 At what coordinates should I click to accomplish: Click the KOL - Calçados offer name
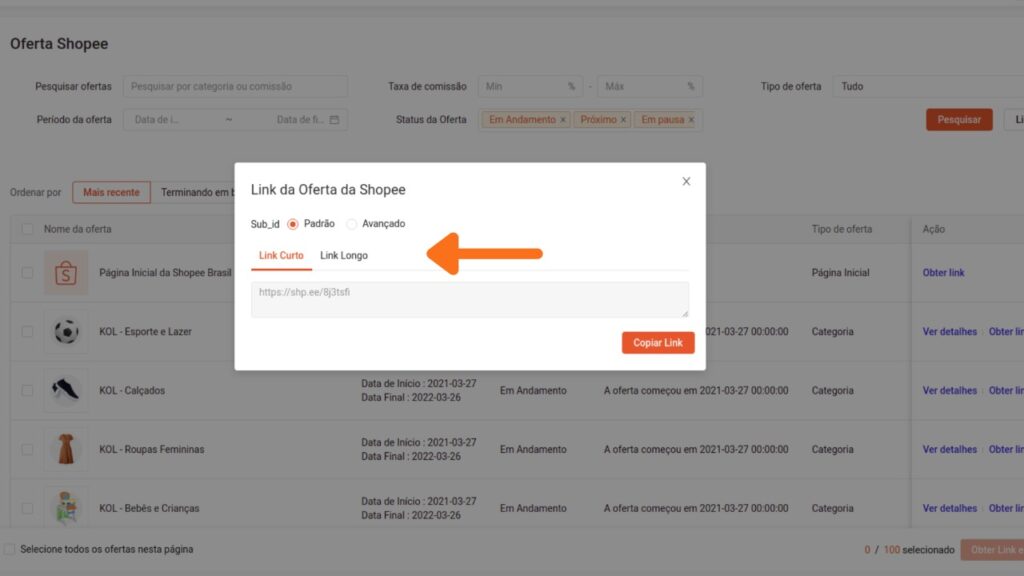132,391
